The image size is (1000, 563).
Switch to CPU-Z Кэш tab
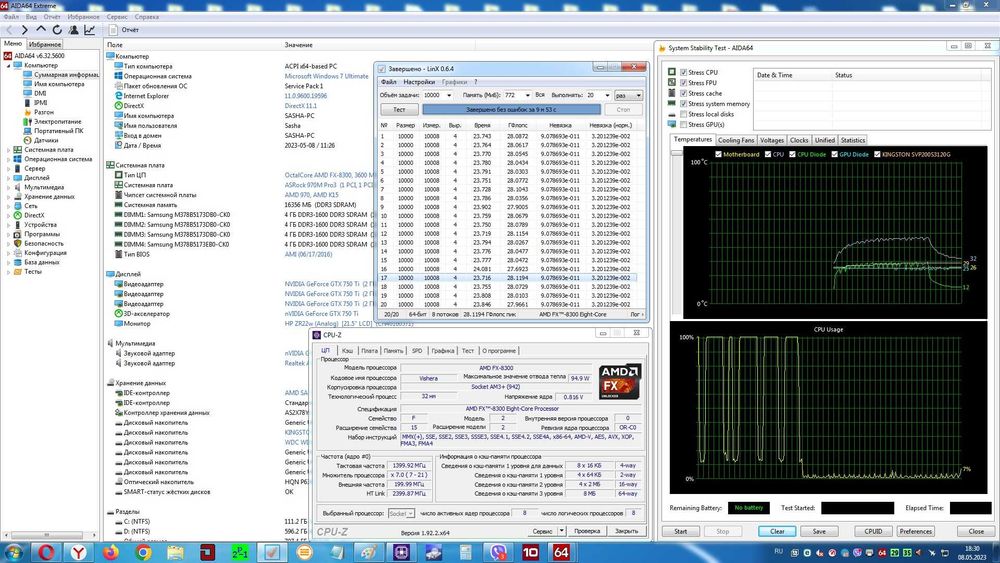(347, 351)
